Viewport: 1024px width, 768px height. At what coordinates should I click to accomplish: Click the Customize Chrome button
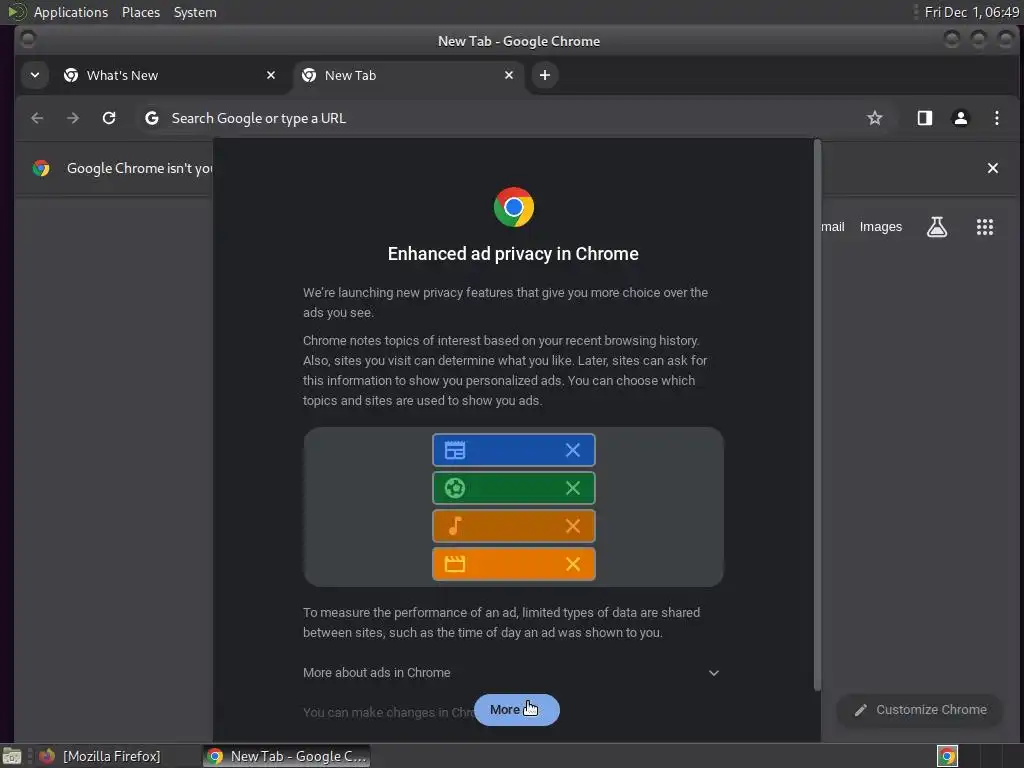pyautogui.click(x=920, y=710)
